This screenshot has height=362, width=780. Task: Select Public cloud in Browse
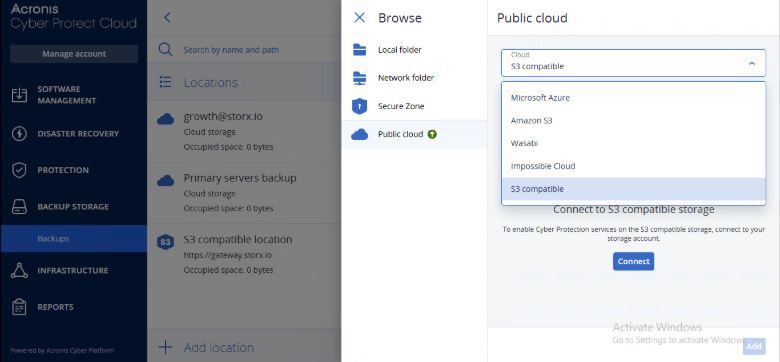click(x=414, y=134)
